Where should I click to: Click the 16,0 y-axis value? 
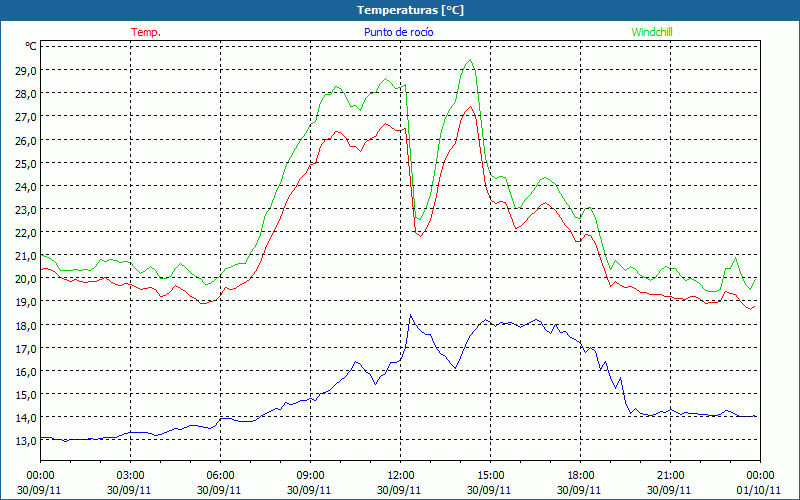coord(26,372)
